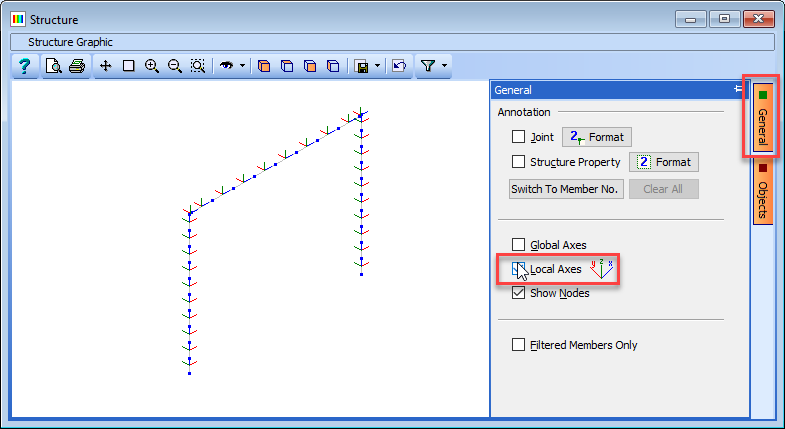785x429 pixels.
Task: Select the first orange cube view
Action: click(264, 66)
